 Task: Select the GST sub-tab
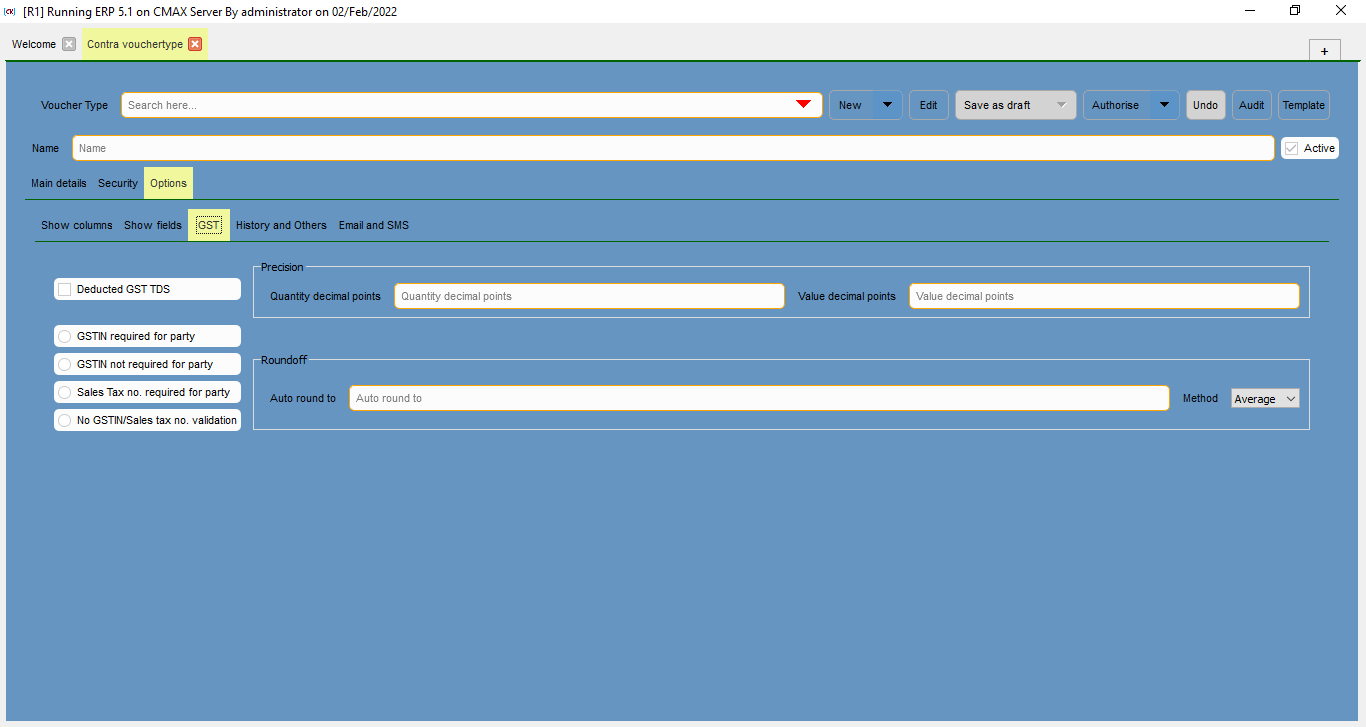209,225
